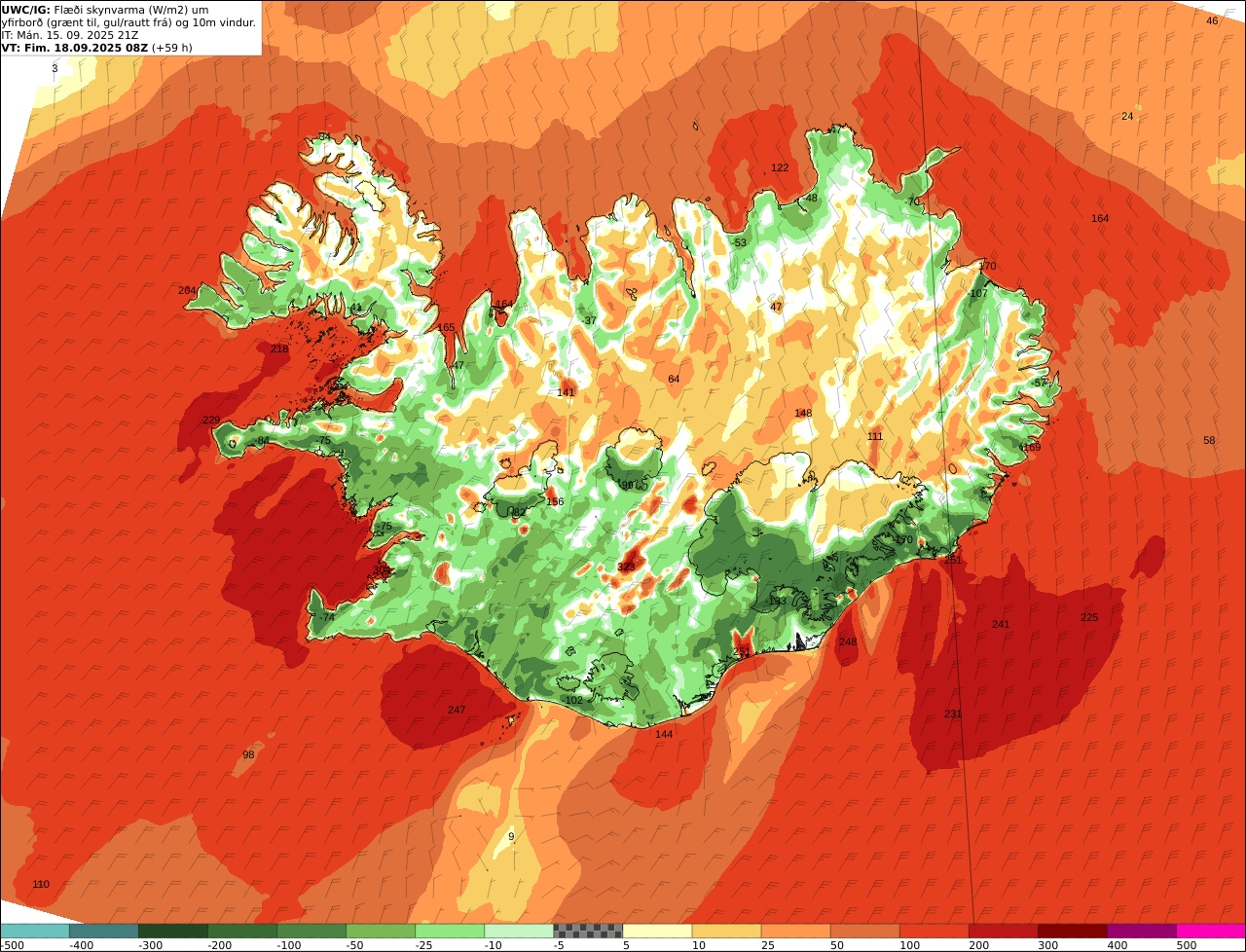Click the map value '148' in the eastern highlands
Screen dimensions: 1246x952
803,413
